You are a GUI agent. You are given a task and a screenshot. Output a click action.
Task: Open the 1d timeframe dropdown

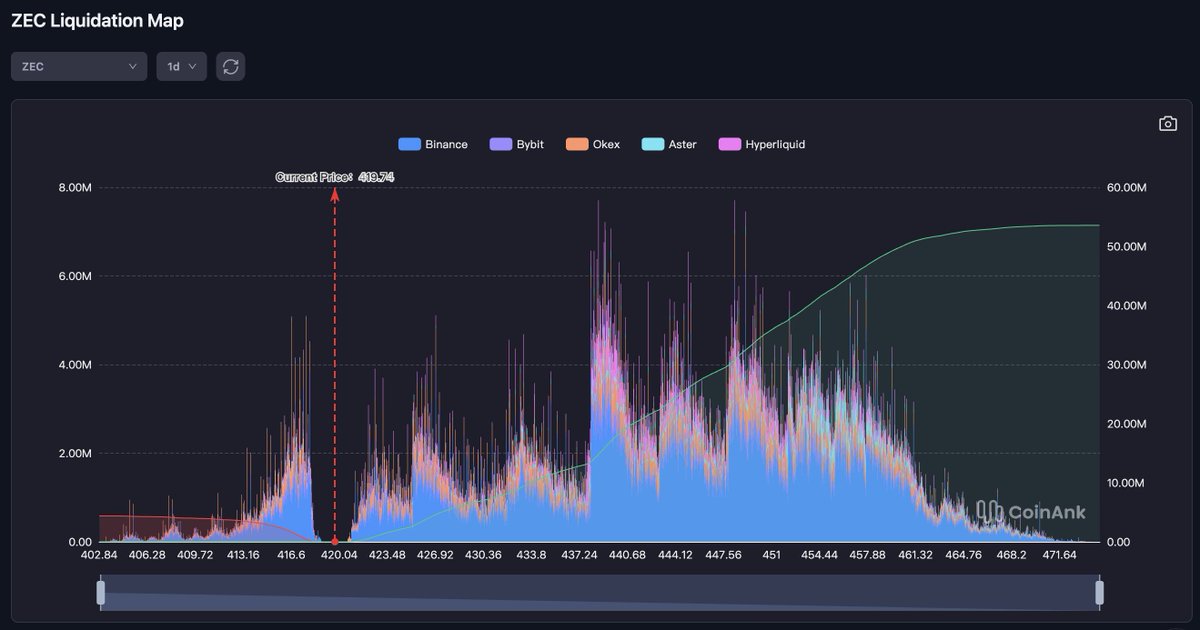click(180, 66)
